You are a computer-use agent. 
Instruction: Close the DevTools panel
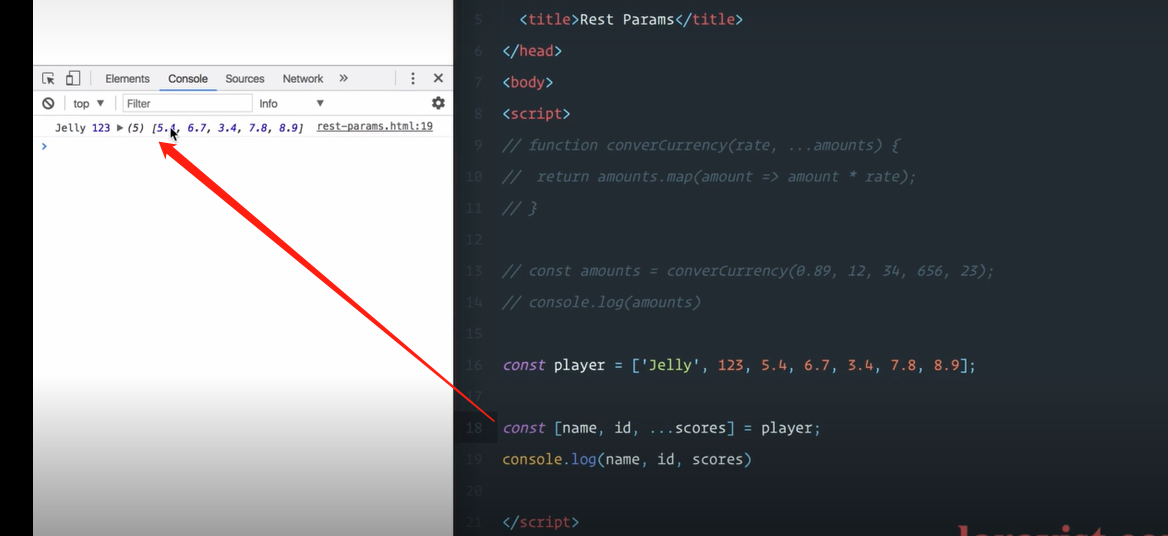pos(438,78)
